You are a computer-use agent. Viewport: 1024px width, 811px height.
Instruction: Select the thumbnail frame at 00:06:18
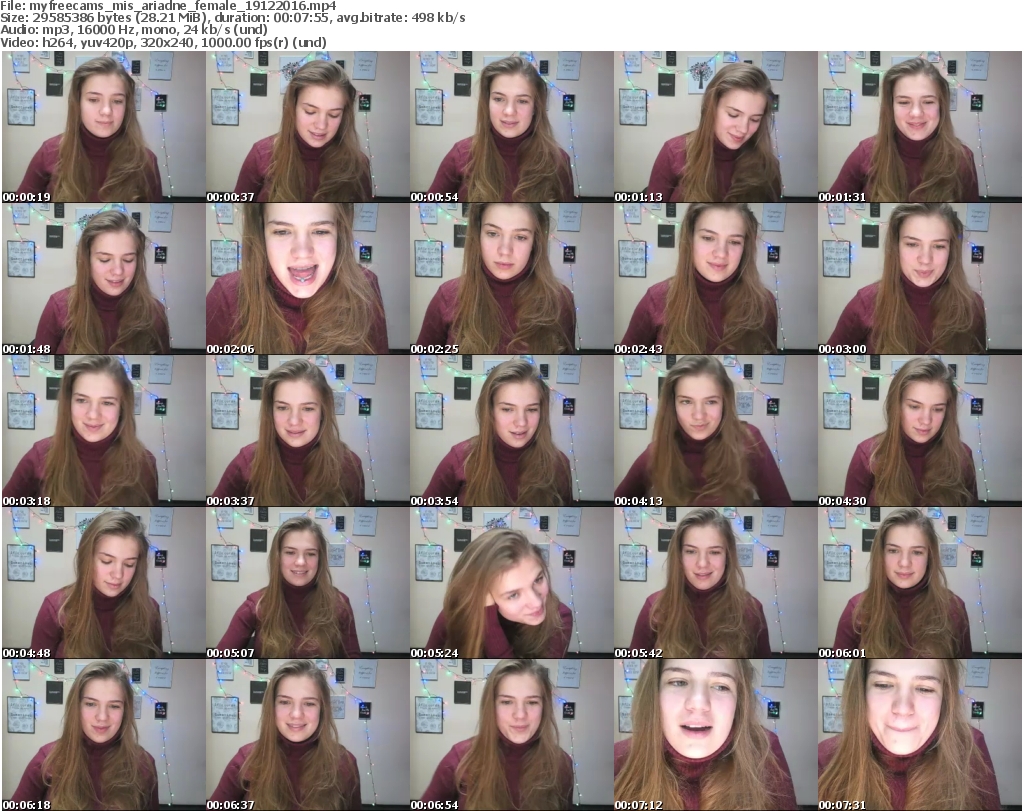(x=103, y=735)
